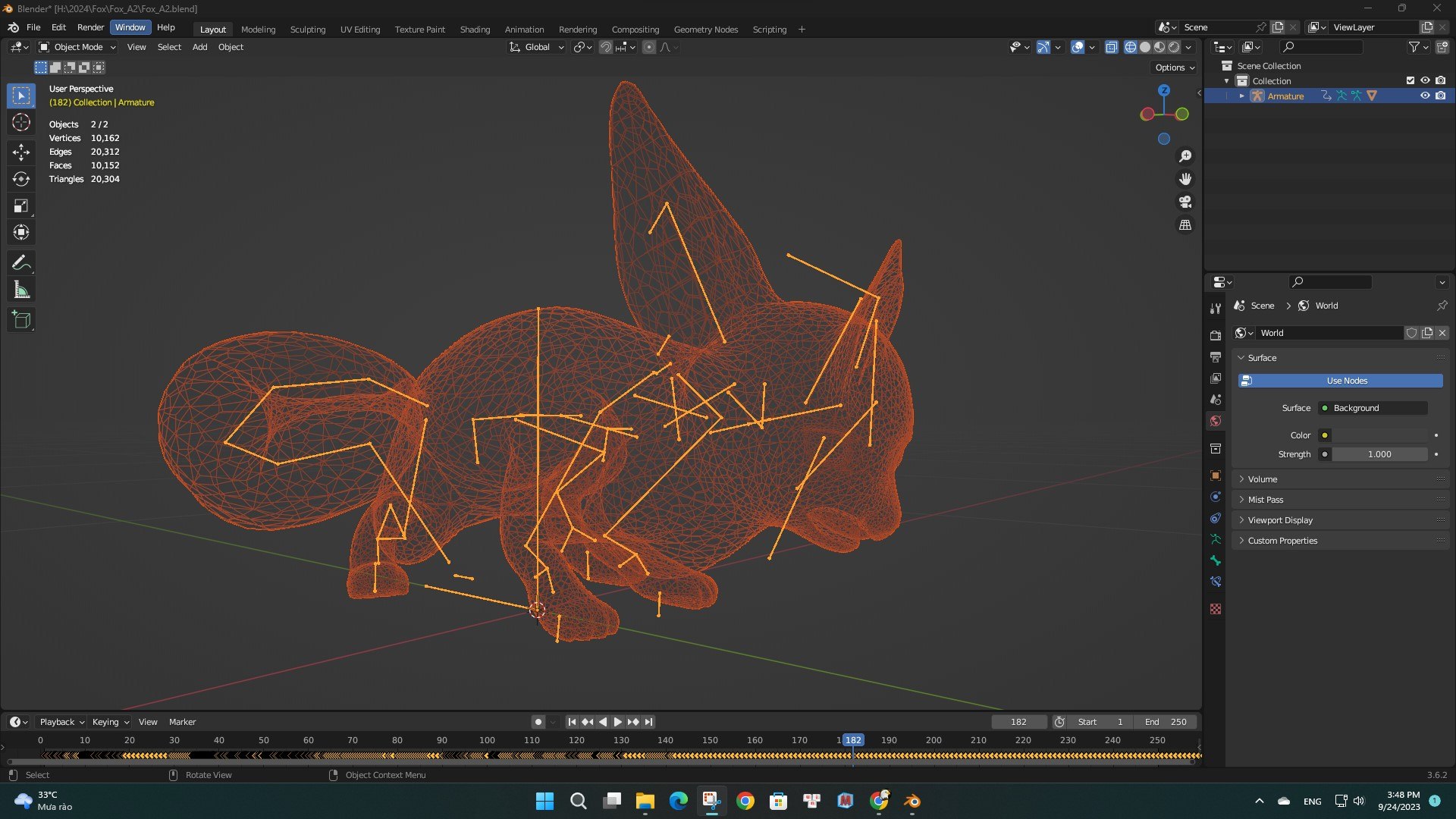Switch to the Shading workspace tab
The image size is (1456, 819).
[475, 30]
